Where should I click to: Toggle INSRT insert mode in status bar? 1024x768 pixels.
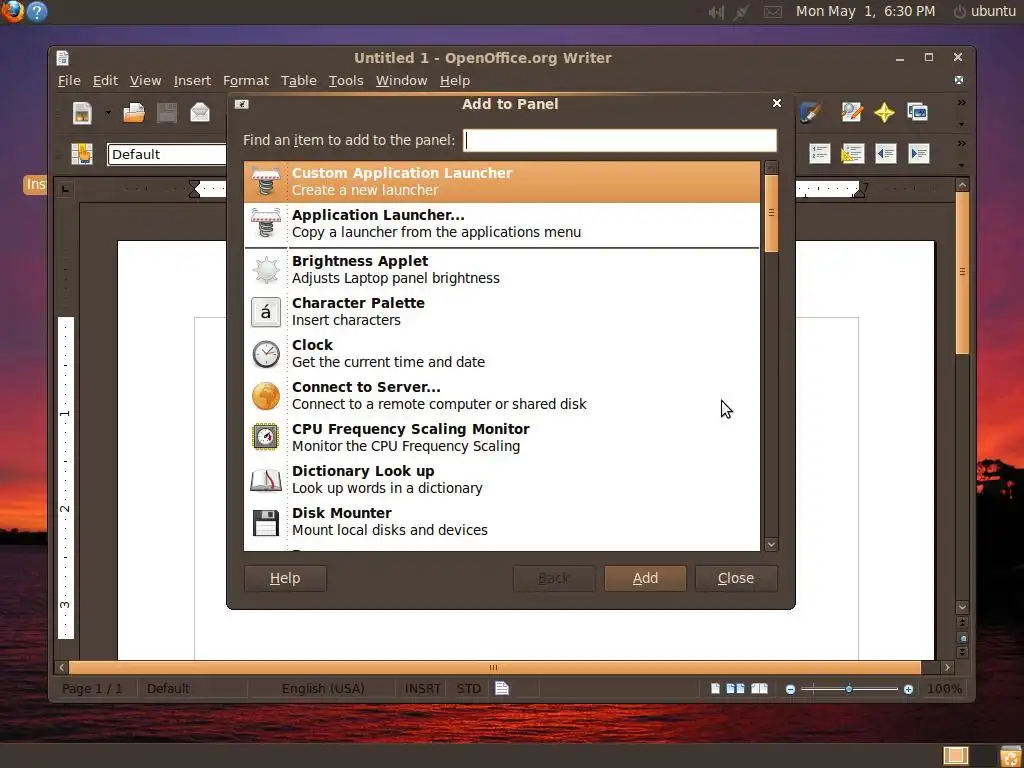[x=422, y=688]
